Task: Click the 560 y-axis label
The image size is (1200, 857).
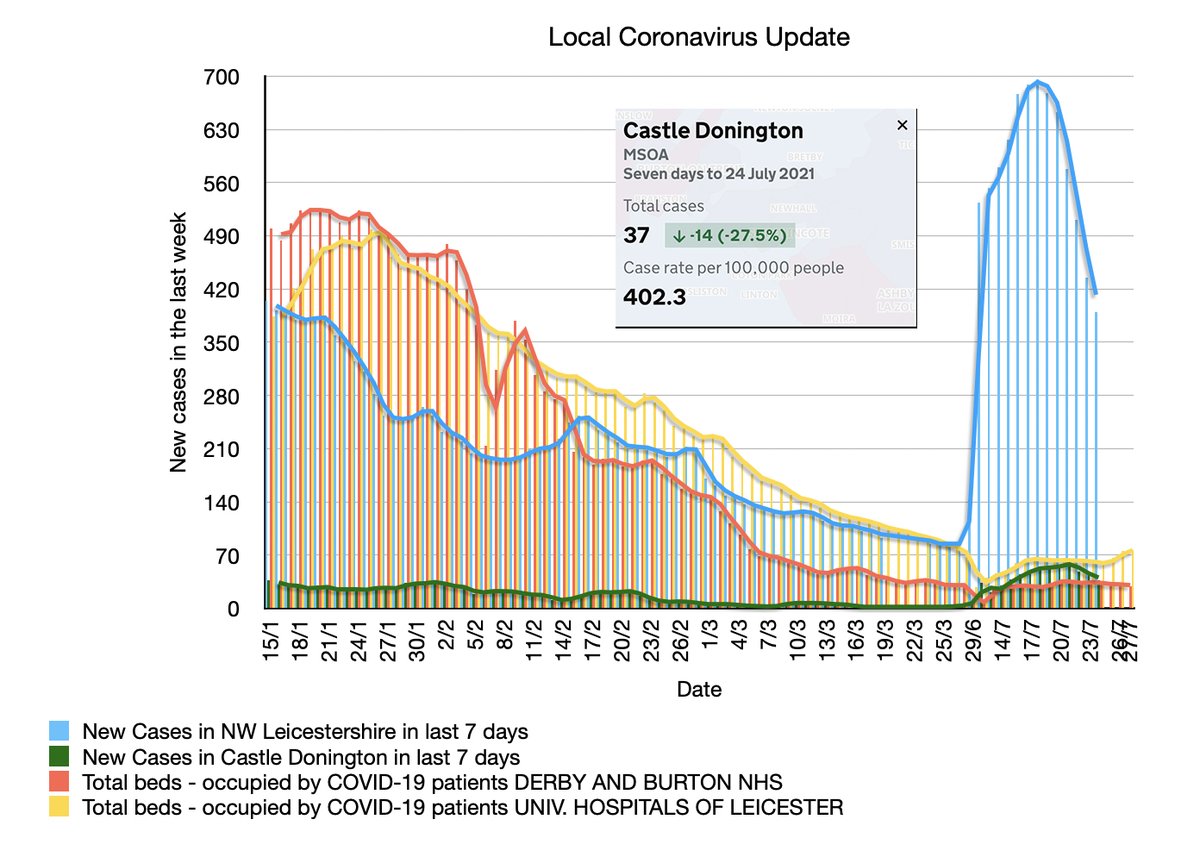Action: pos(223,183)
